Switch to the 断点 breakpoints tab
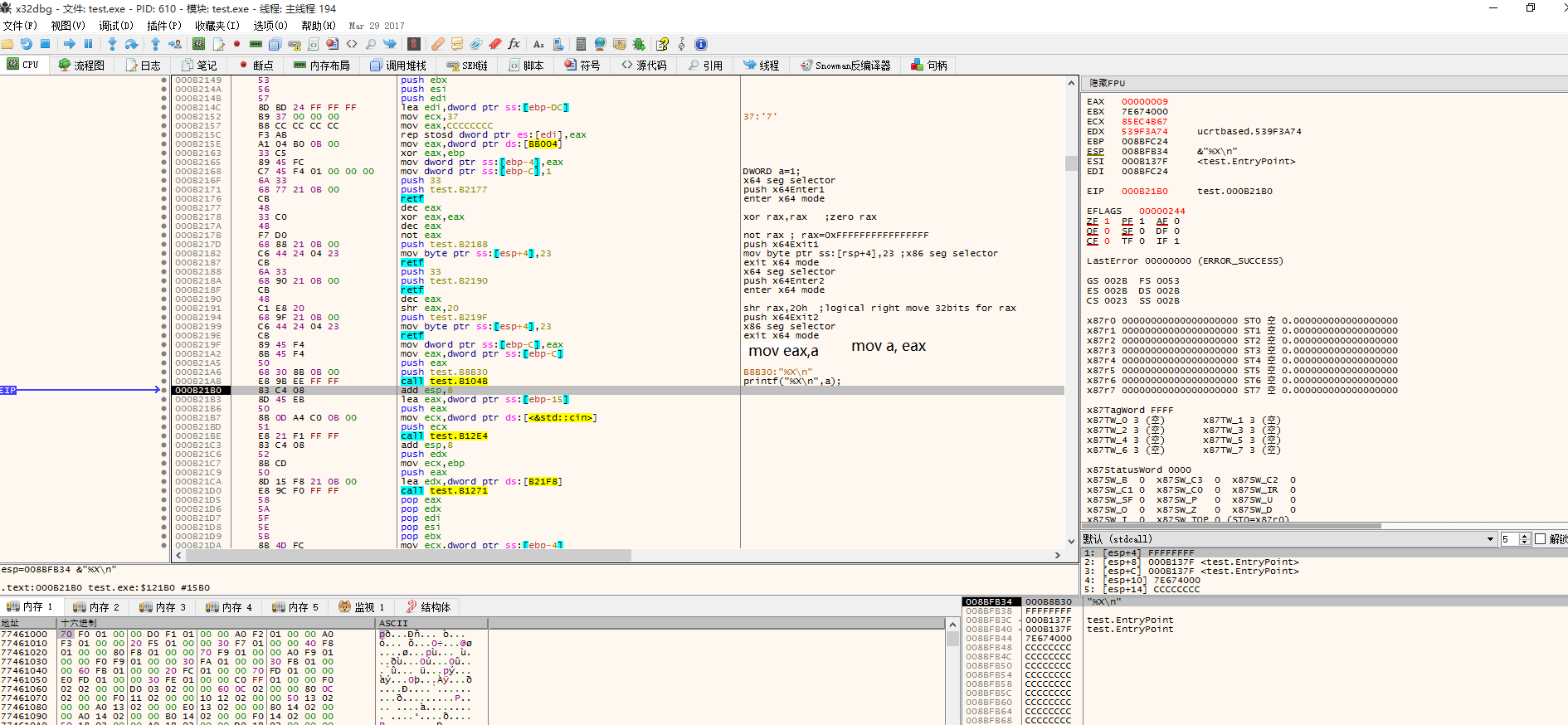Viewport: 1568px width, 725px height. [x=256, y=66]
